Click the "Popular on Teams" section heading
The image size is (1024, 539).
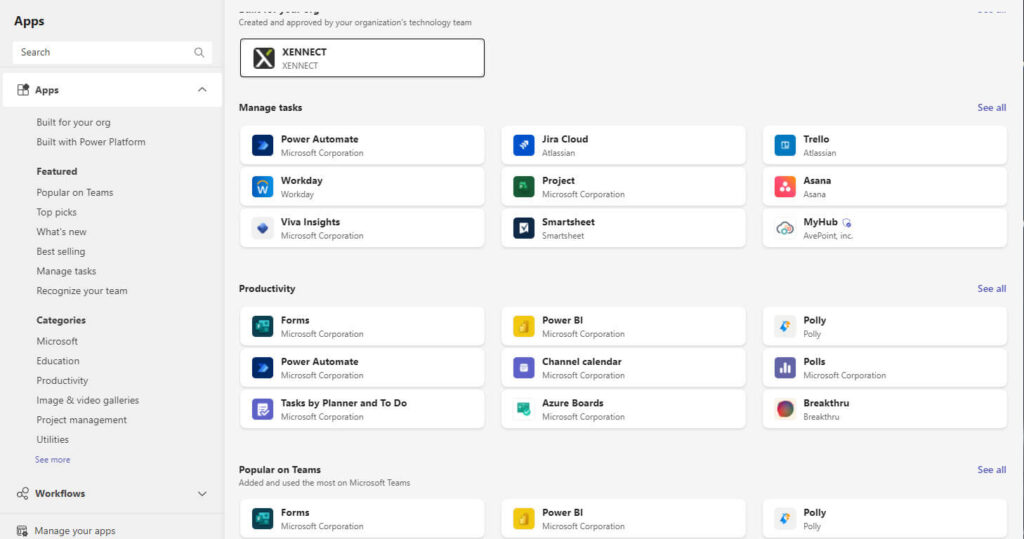pyautogui.click(x=280, y=470)
